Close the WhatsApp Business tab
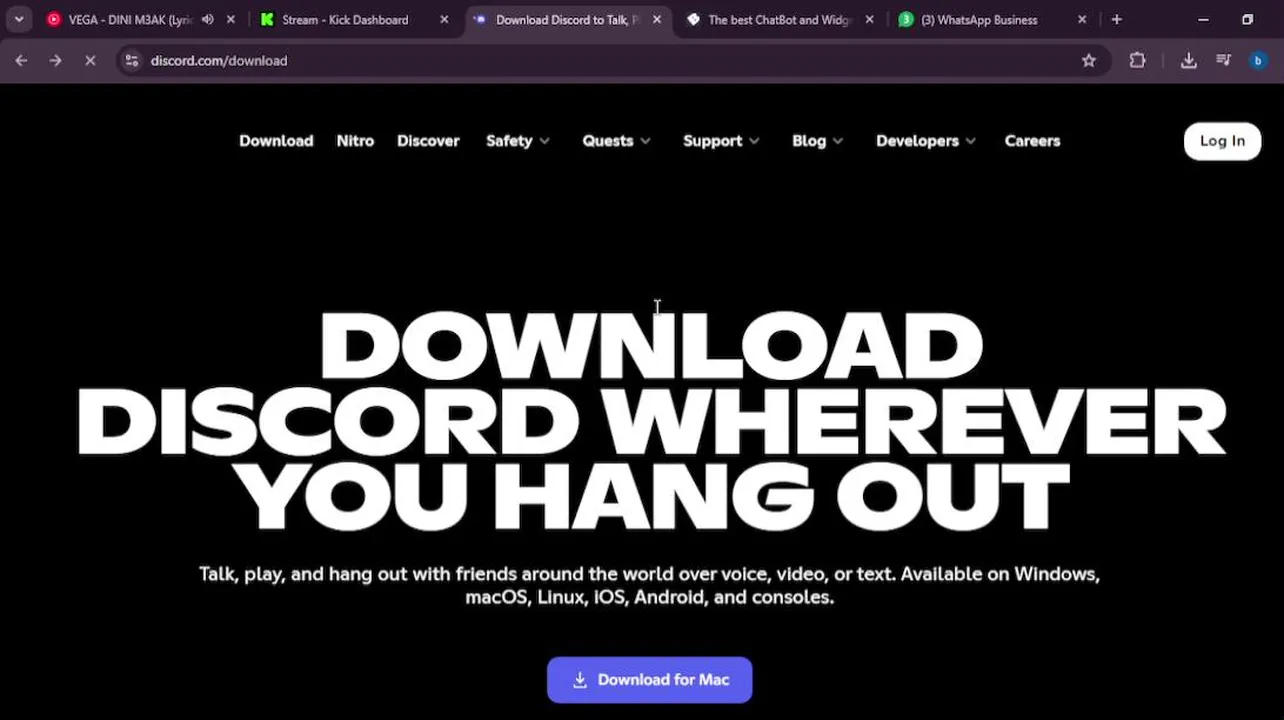Screen dimensions: 1284x720 pyautogui.click(x=1082, y=19)
